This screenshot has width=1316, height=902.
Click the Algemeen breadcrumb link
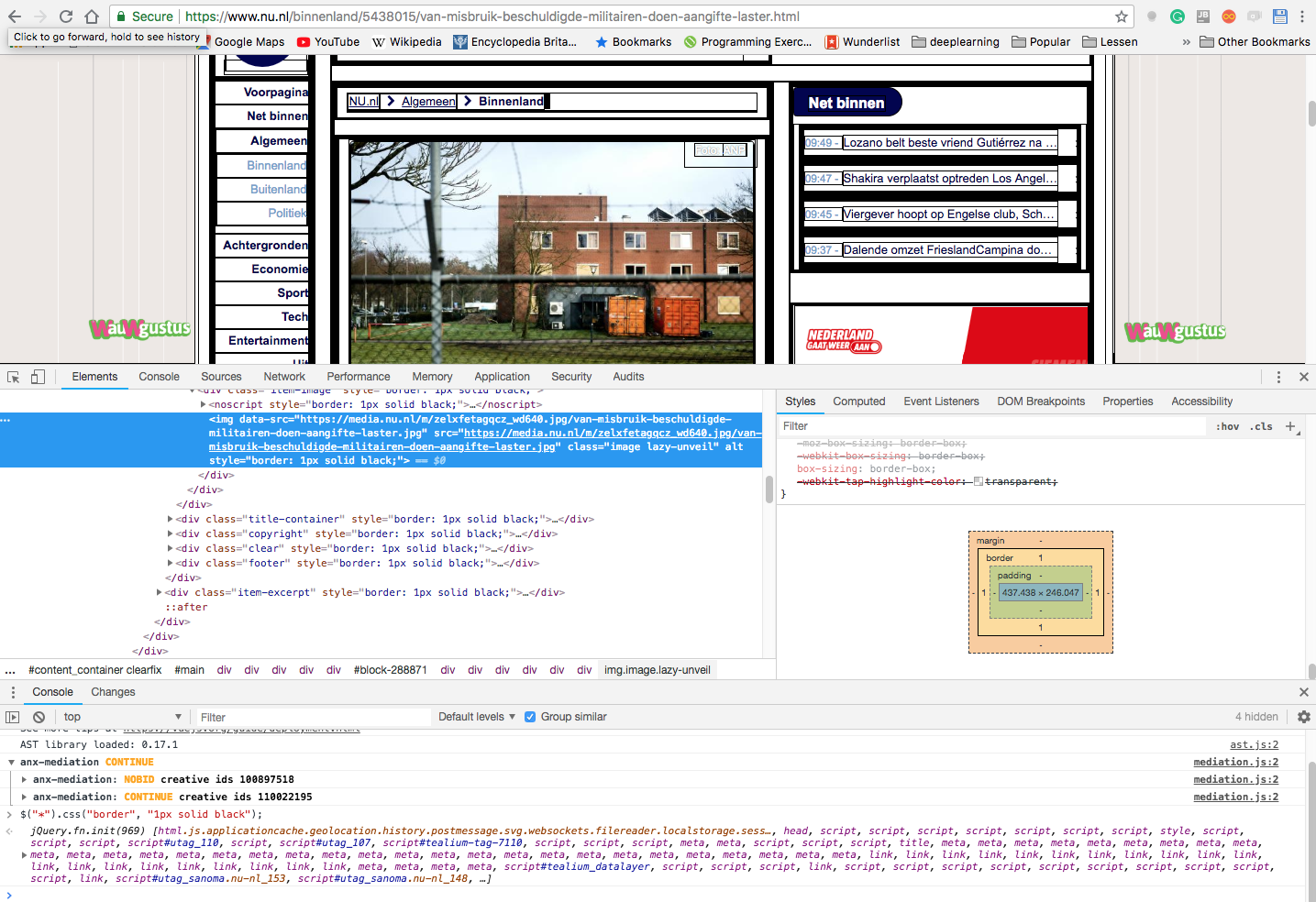427,102
